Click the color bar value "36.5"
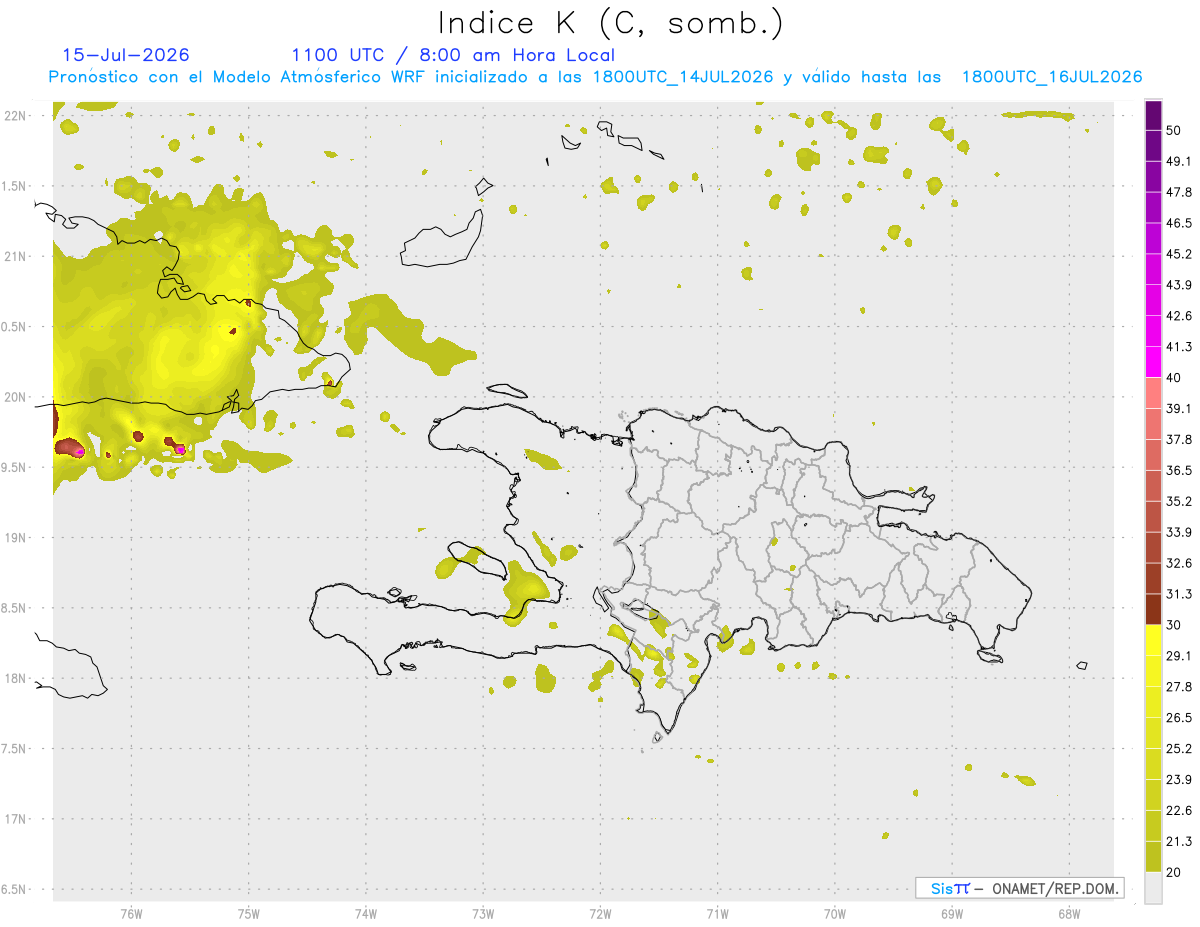 click(1179, 470)
